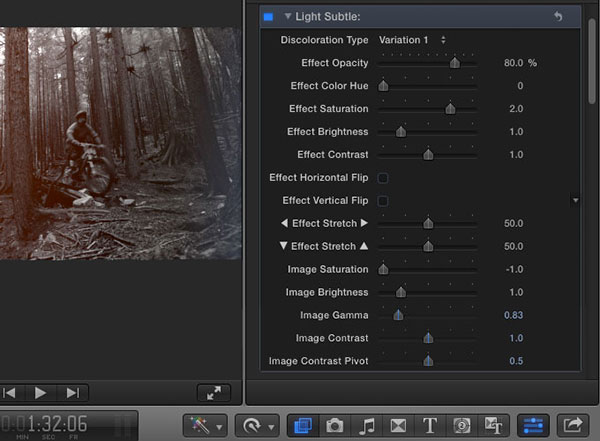Click the inspector vertical scrollbar
The image size is (600, 441).
click(x=592, y=61)
